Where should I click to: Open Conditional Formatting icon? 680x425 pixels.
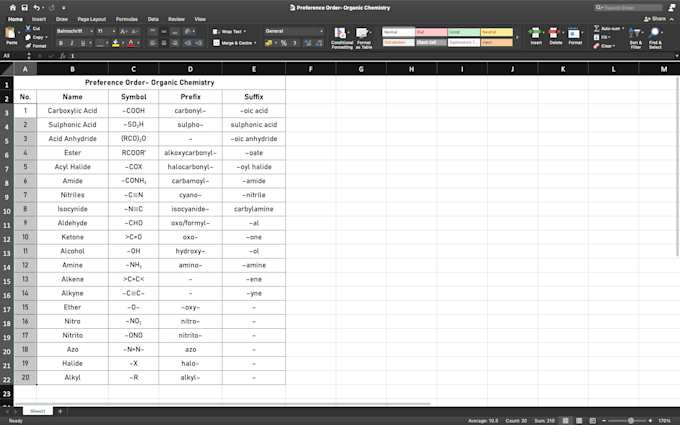pos(340,33)
